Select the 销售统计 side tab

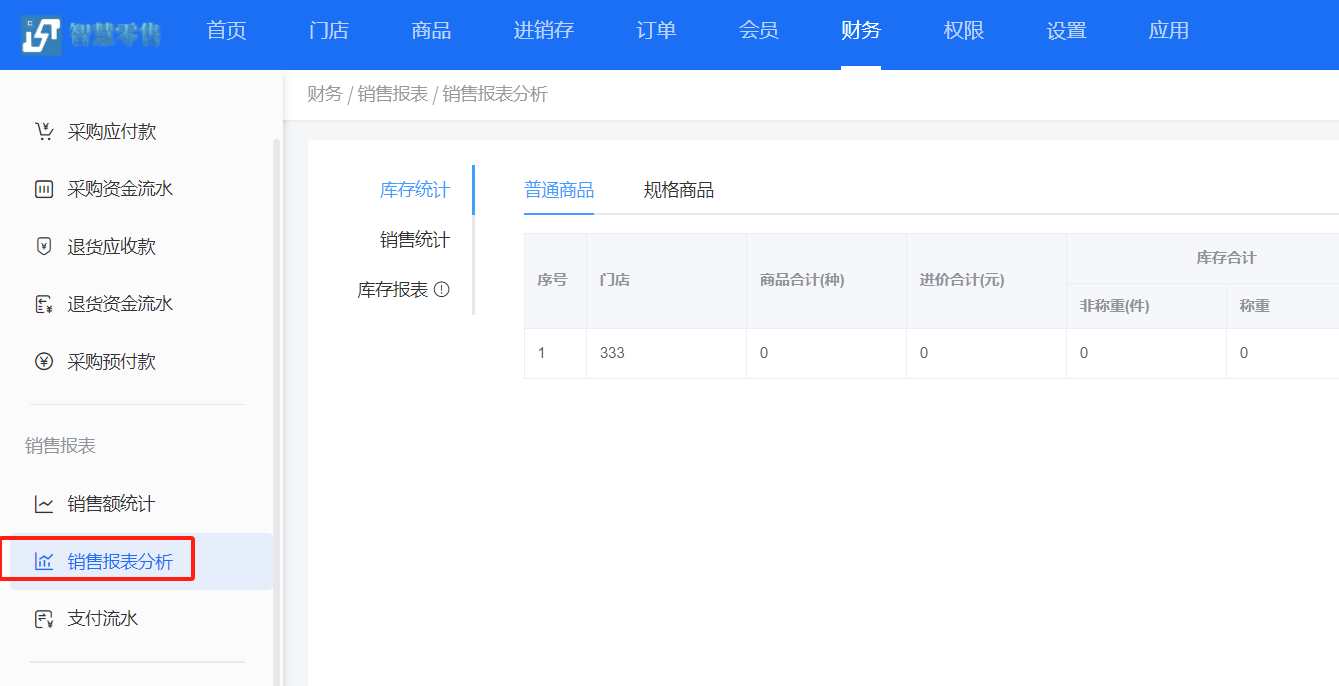pyautogui.click(x=415, y=240)
